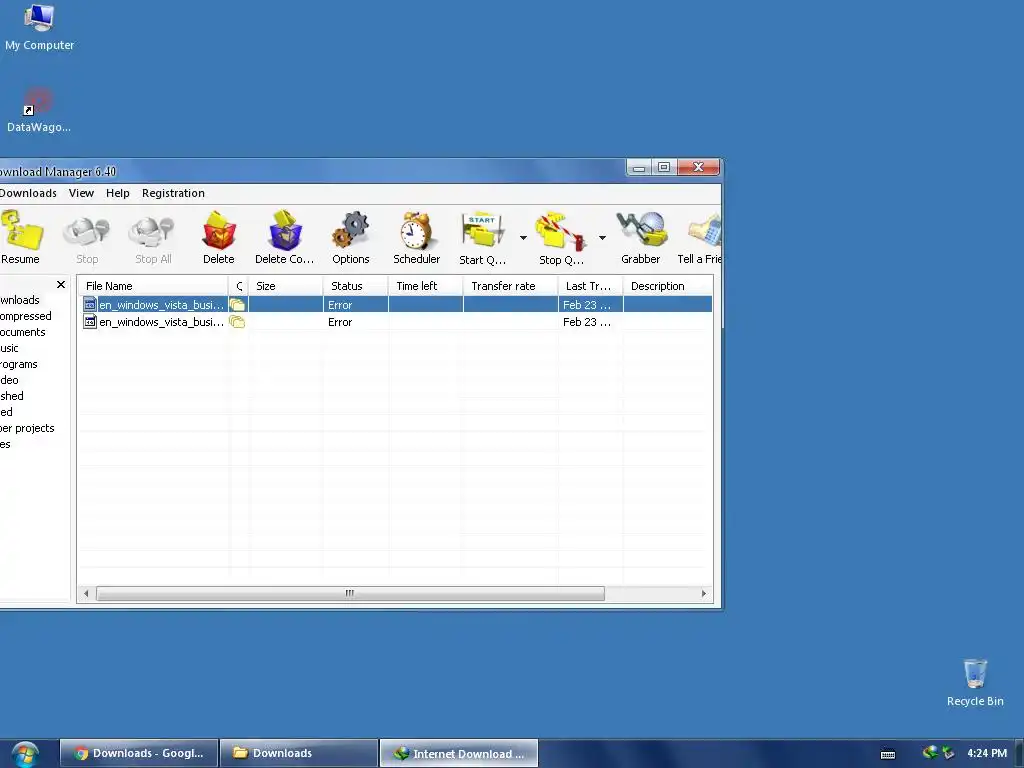The image size is (1024, 768).
Task: Close the categories side panel
Action: tap(61, 285)
